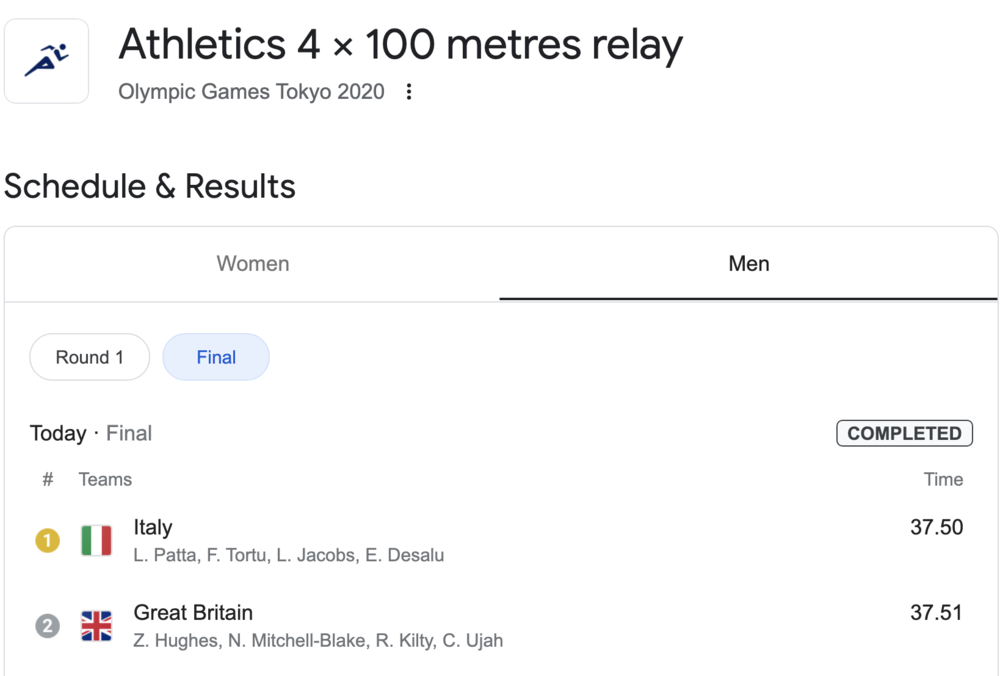The width and height of the screenshot is (1000, 676).
Task: Select the Final filter chip
Action: pos(216,357)
